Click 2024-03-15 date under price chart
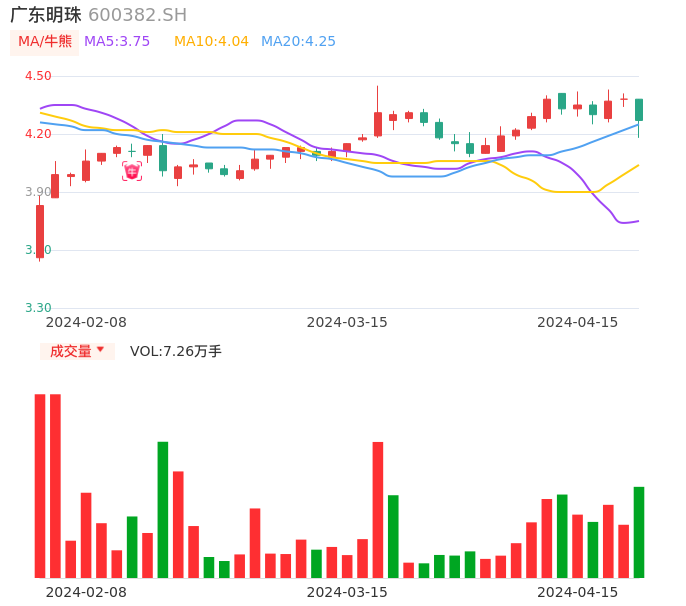686x606 pixels. click(347, 322)
